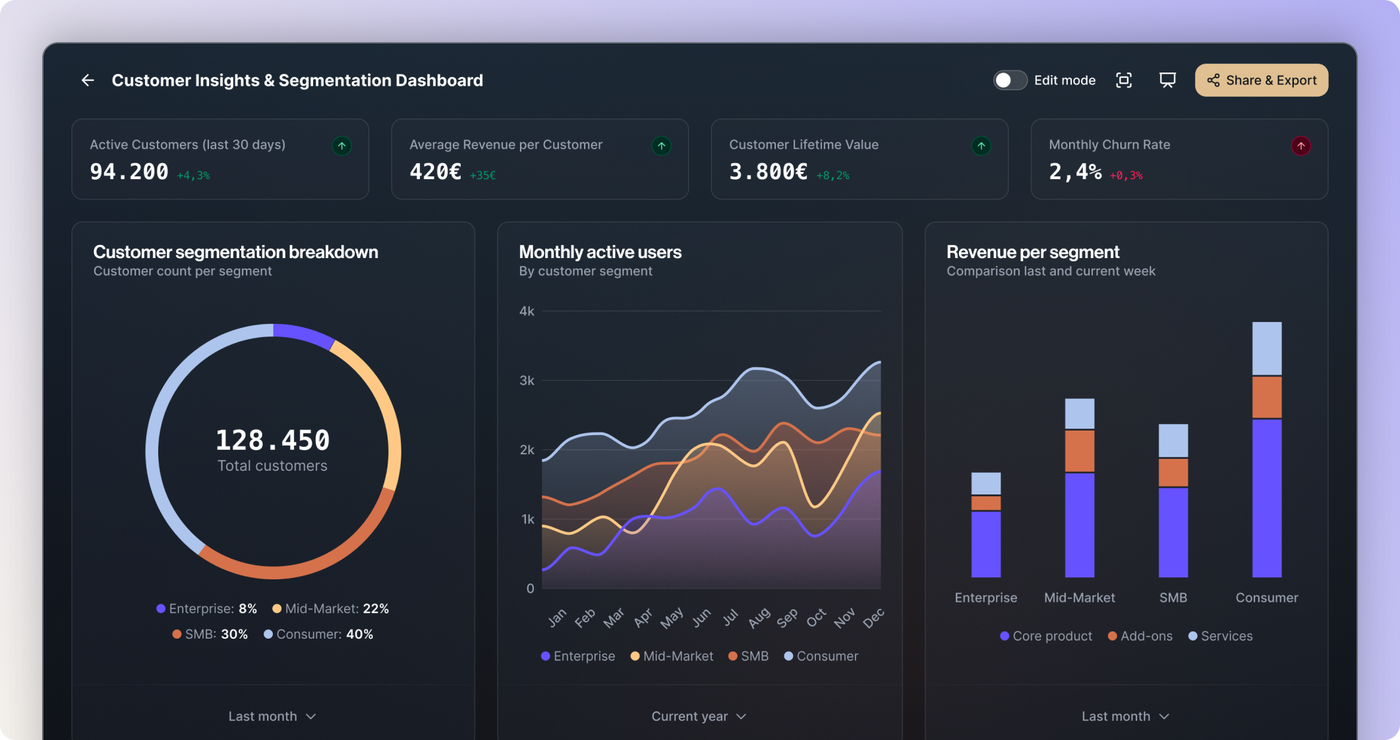Click the Core product color dot in the legend
The height and width of the screenshot is (740, 1400).
(x=1003, y=636)
